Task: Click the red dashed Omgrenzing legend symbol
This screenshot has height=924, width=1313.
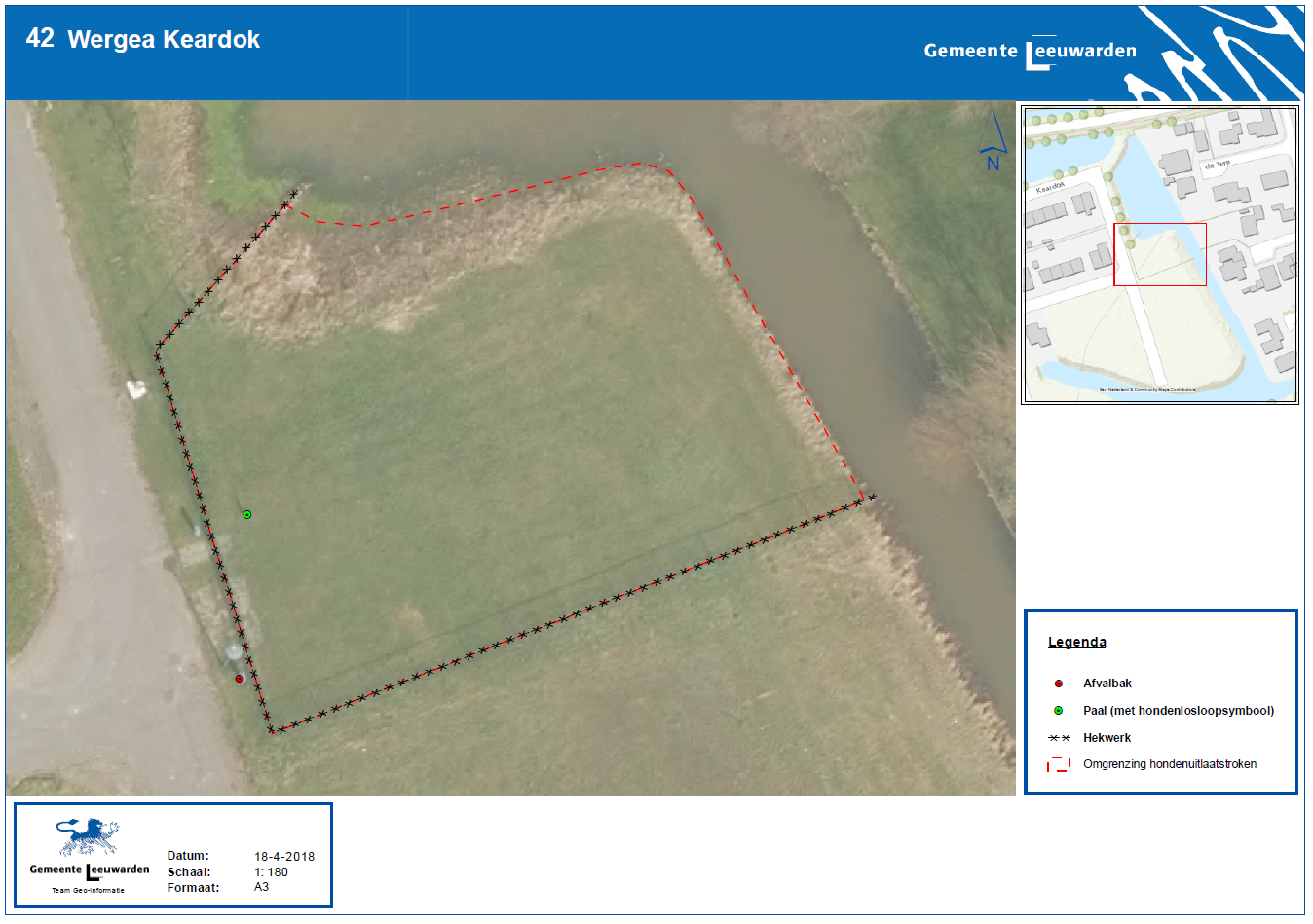Action: click(x=1059, y=764)
